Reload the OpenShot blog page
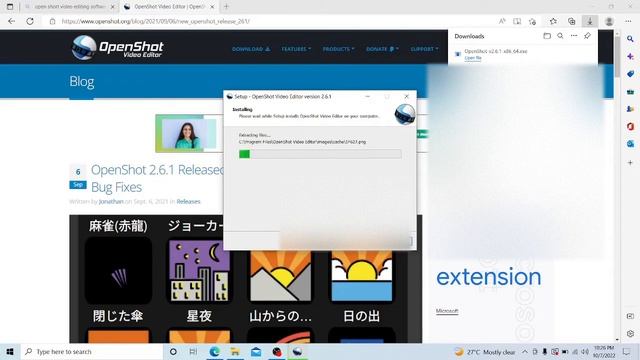Viewport: 640px width, 360px height. (x=30, y=21)
